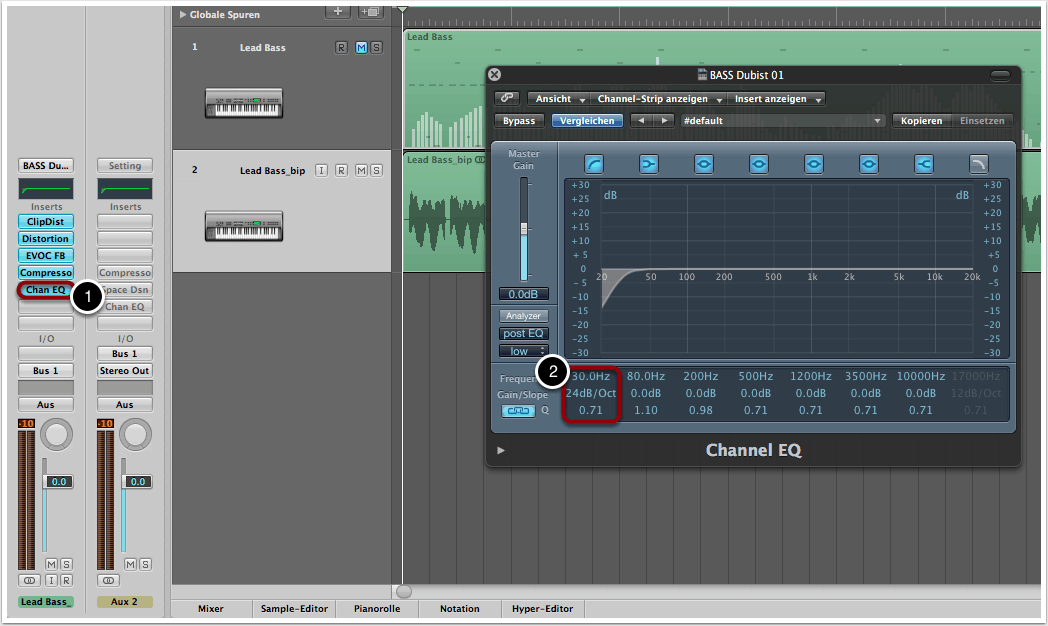1048x626 pixels.
Task: Unmute the Lead Bass track
Action: click(361, 48)
